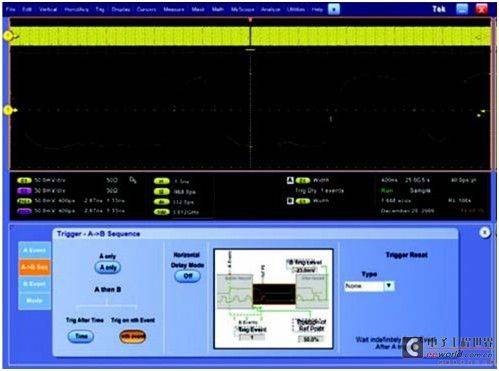Enable Trig After Time button
This screenshot has height=371, width=499.
[81, 336]
